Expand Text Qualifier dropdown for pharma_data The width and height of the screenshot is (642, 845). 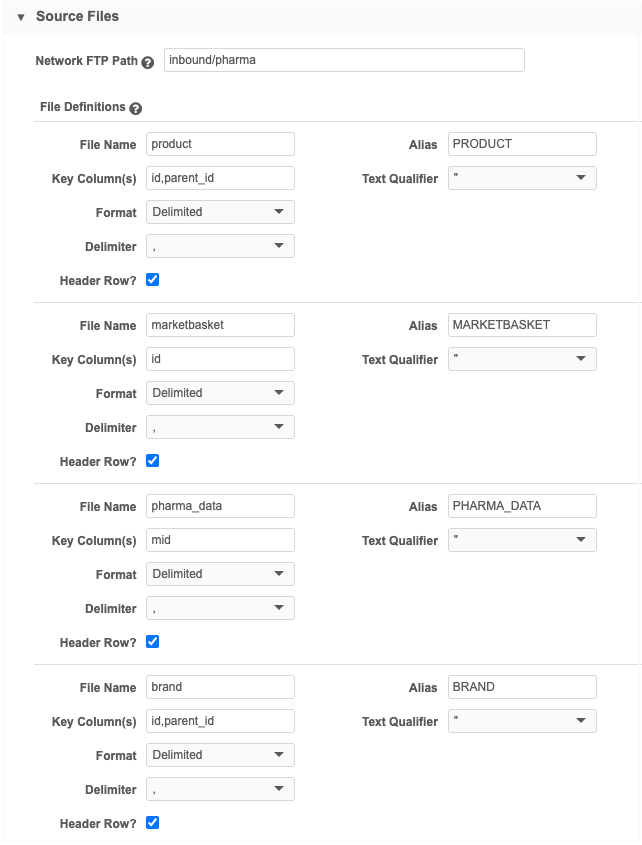click(x=522, y=540)
